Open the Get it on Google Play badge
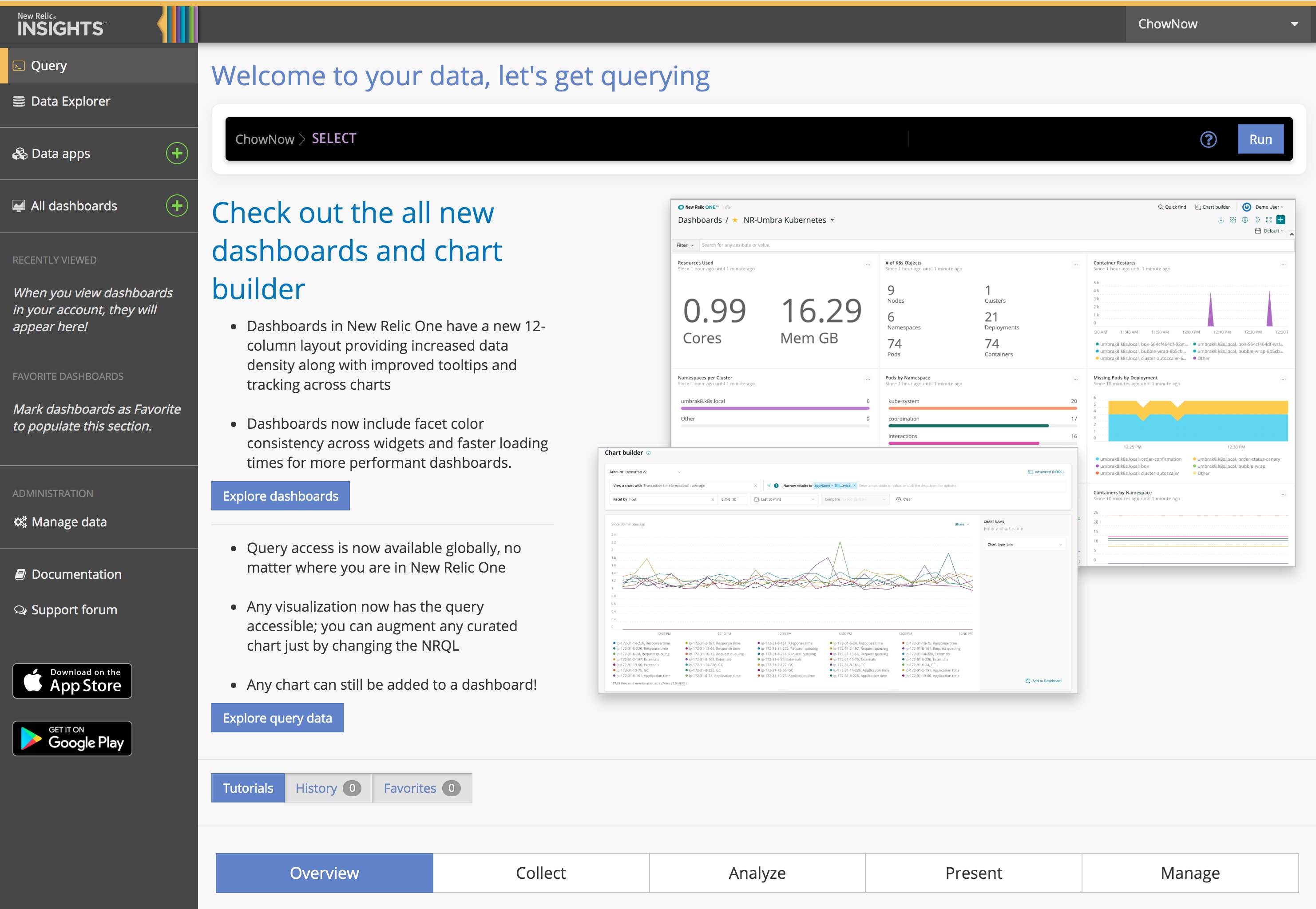The height and width of the screenshot is (909, 1316). coord(72,739)
